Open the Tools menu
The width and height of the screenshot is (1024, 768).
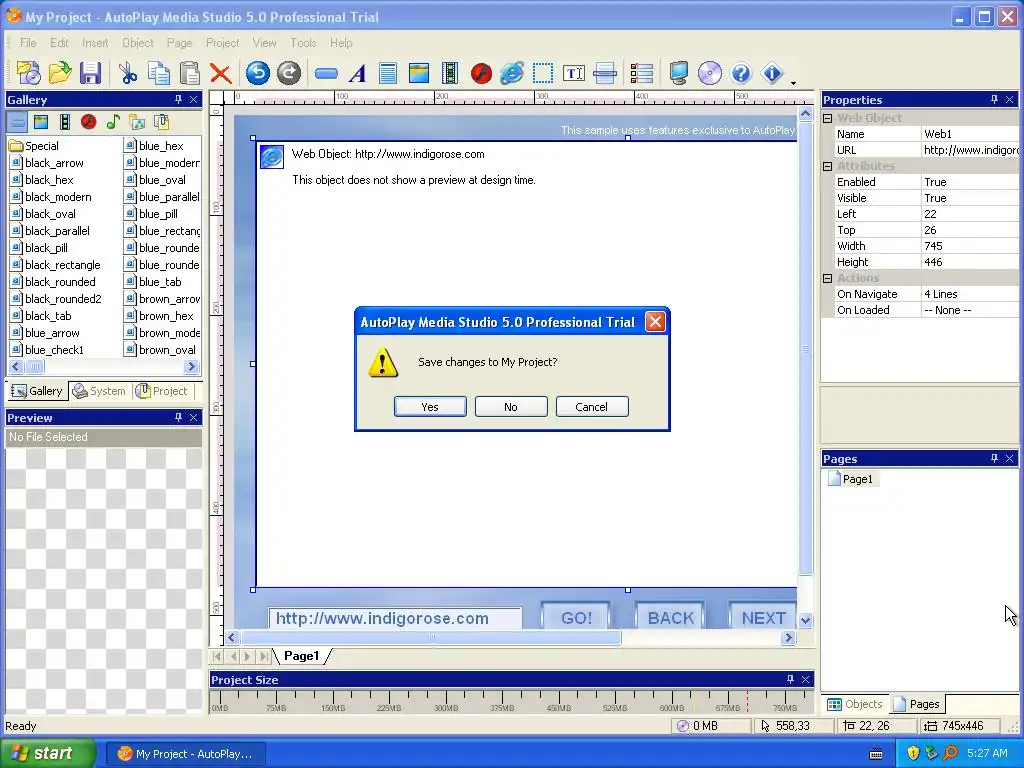click(x=303, y=42)
